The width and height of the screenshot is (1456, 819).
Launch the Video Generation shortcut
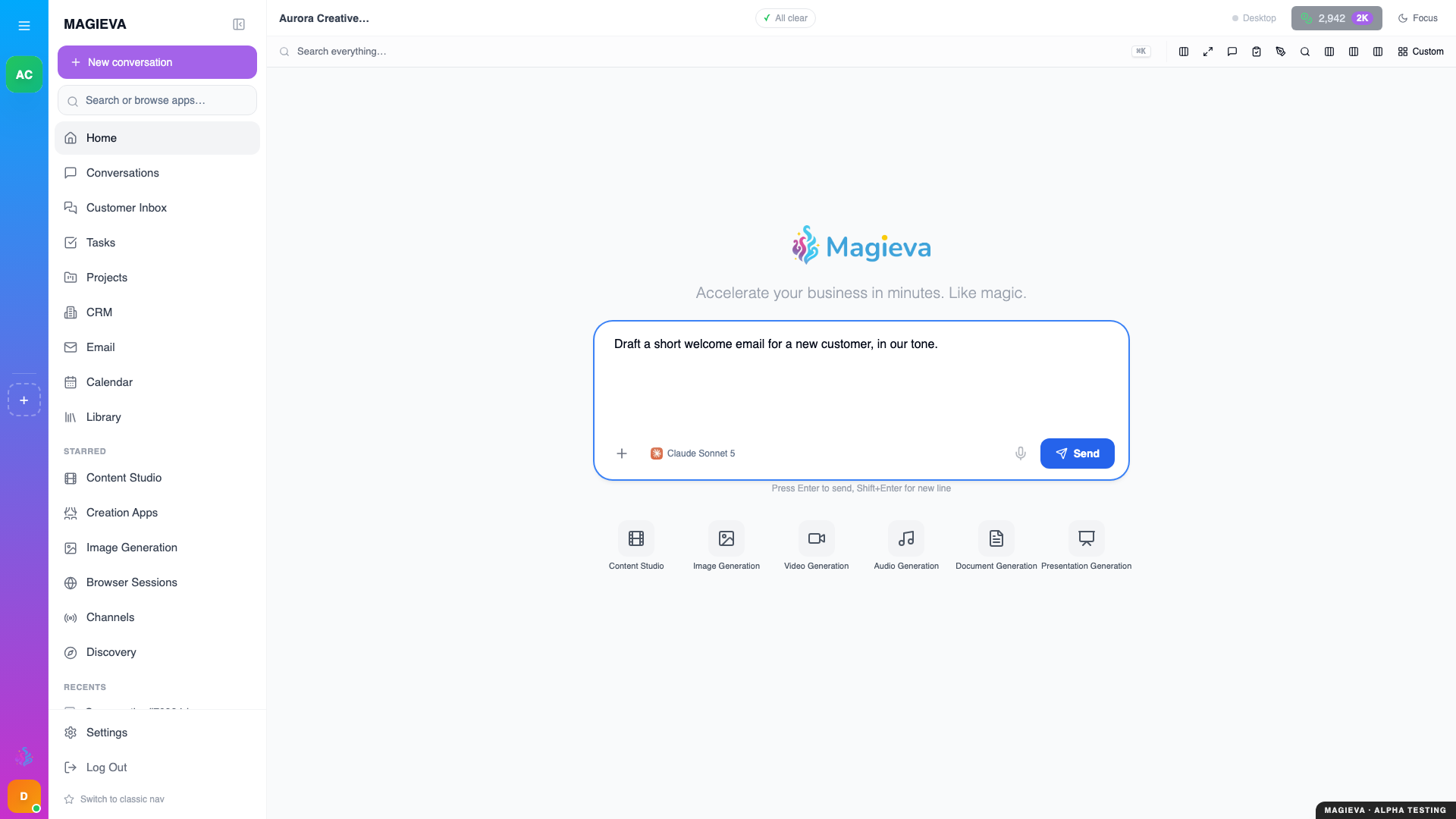[817, 546]
